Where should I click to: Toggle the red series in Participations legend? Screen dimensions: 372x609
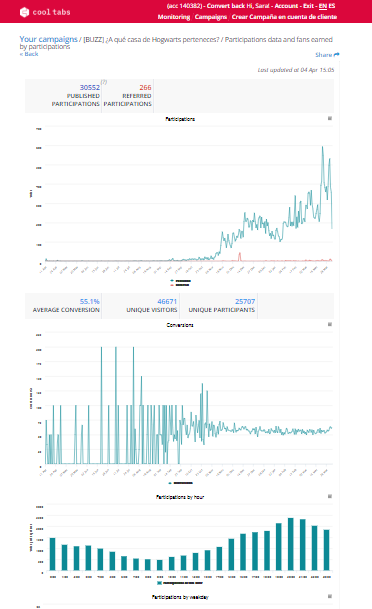tap(180, 285)
